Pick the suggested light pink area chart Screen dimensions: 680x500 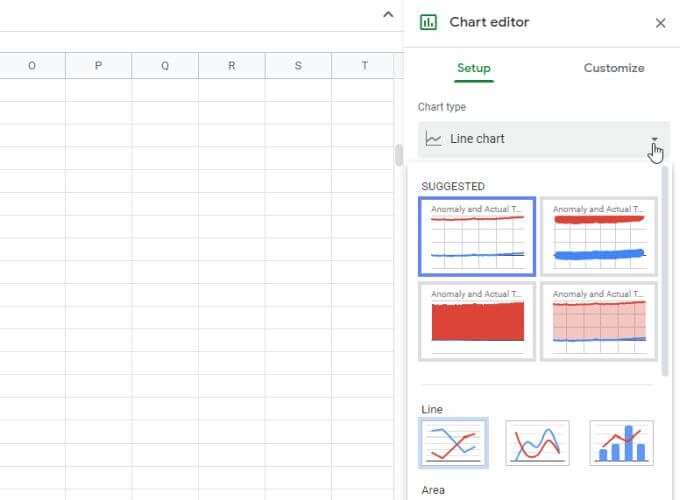click(x=599, y=321)
